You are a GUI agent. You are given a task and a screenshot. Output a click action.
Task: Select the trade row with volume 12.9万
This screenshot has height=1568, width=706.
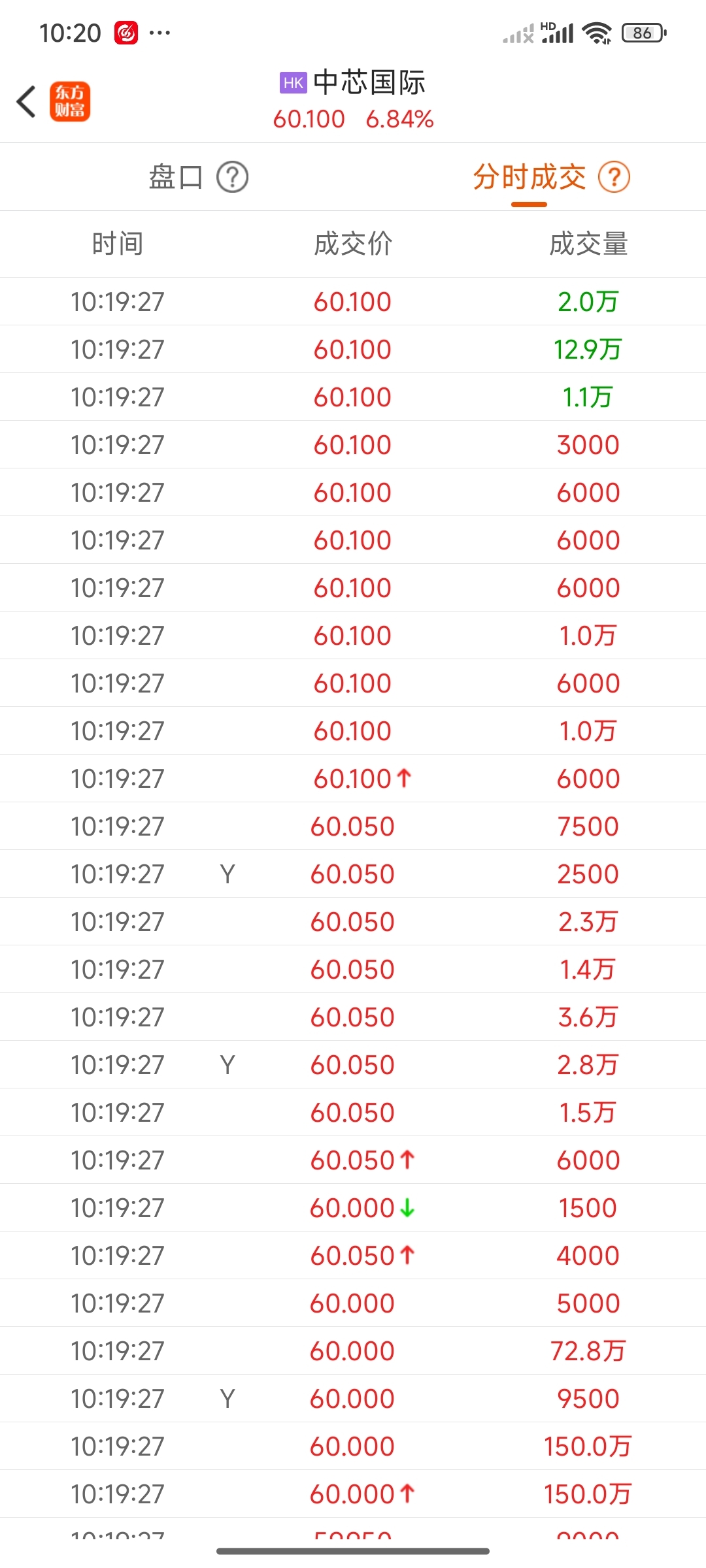[353, 349]
